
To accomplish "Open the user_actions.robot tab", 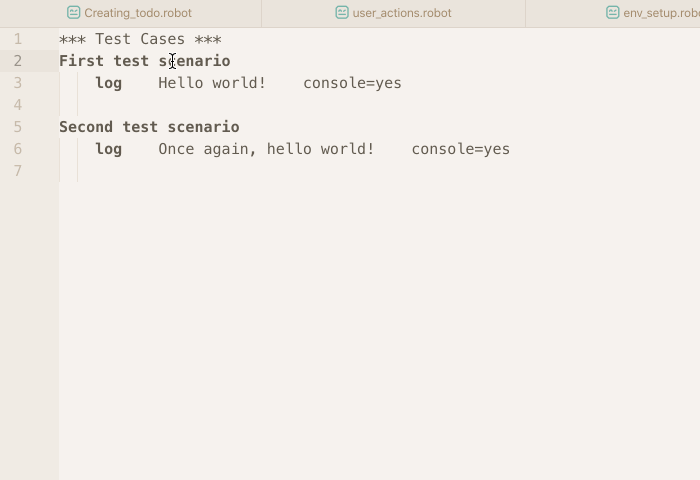I will coord(393,13).
